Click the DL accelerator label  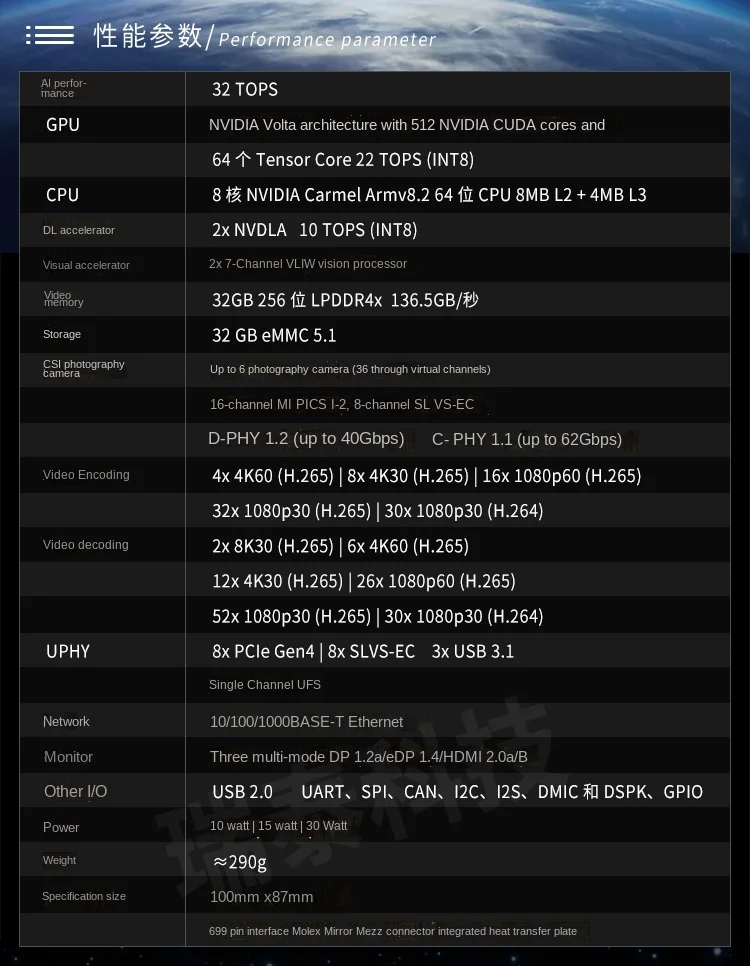pos(79,230)
